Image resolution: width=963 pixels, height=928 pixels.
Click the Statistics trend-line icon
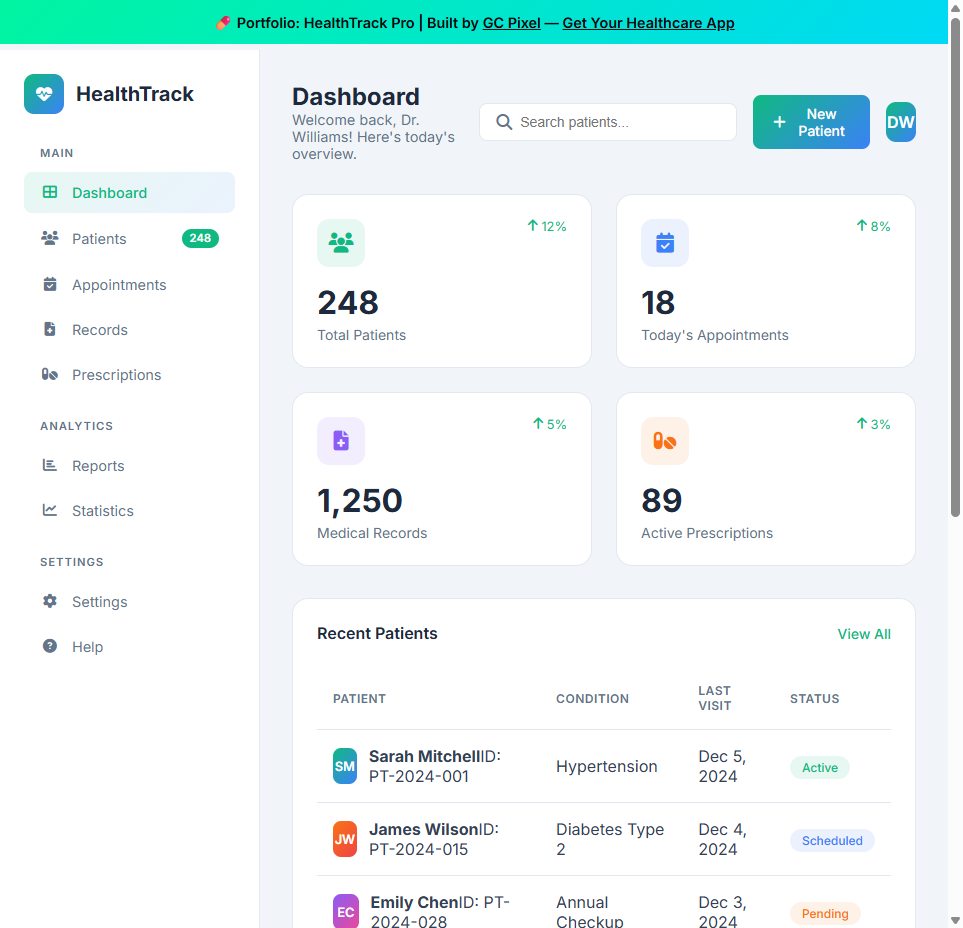point(49,510)
